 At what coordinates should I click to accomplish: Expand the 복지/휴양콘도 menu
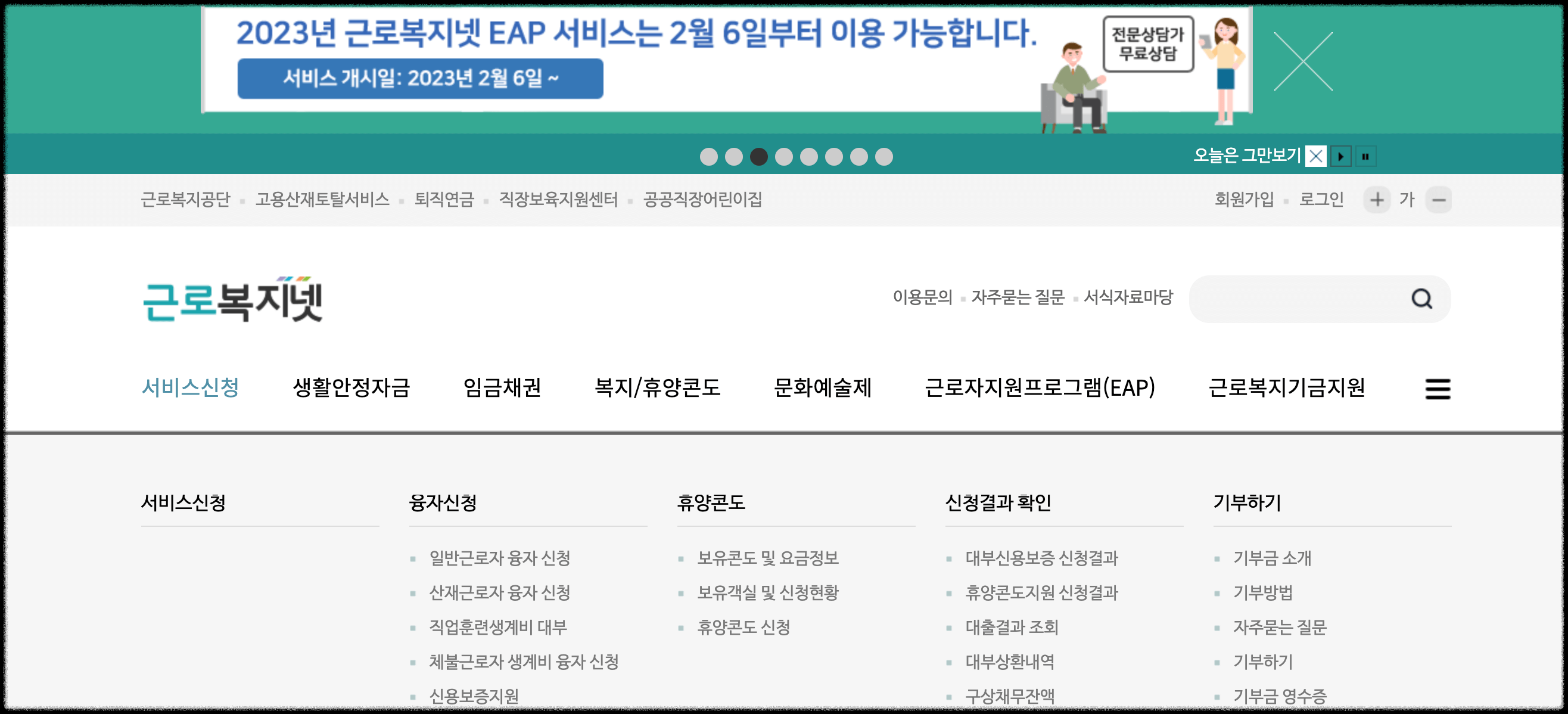(x=657, y=388)
